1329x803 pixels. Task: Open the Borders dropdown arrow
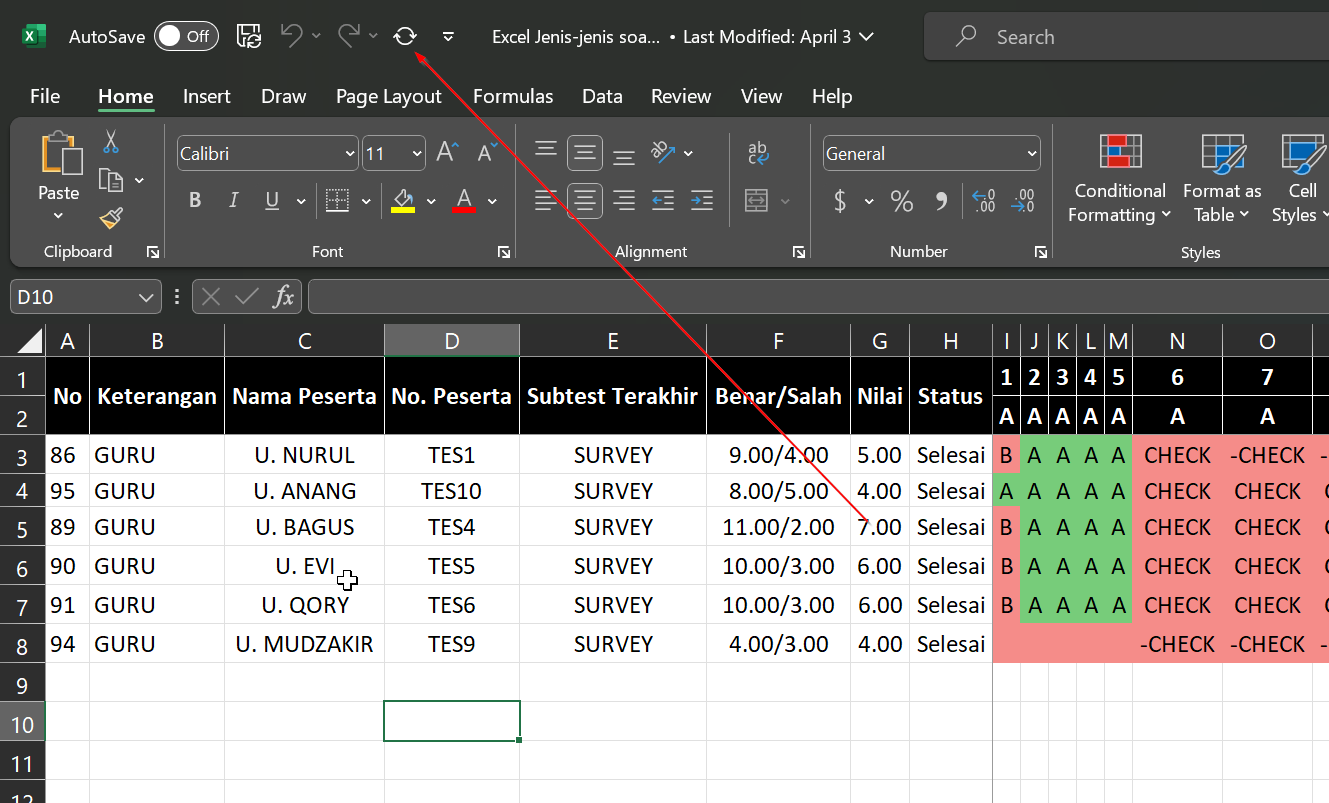[366, 201]
